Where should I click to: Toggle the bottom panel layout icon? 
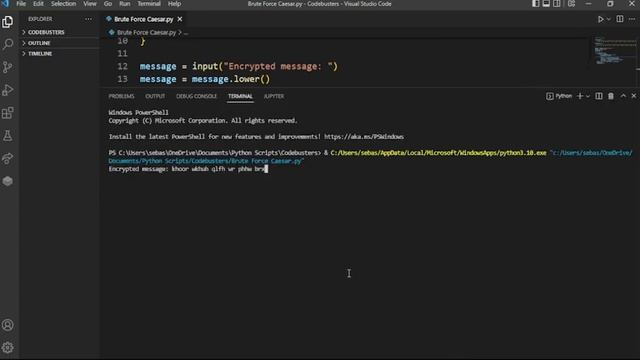click(x=546, y=4)
